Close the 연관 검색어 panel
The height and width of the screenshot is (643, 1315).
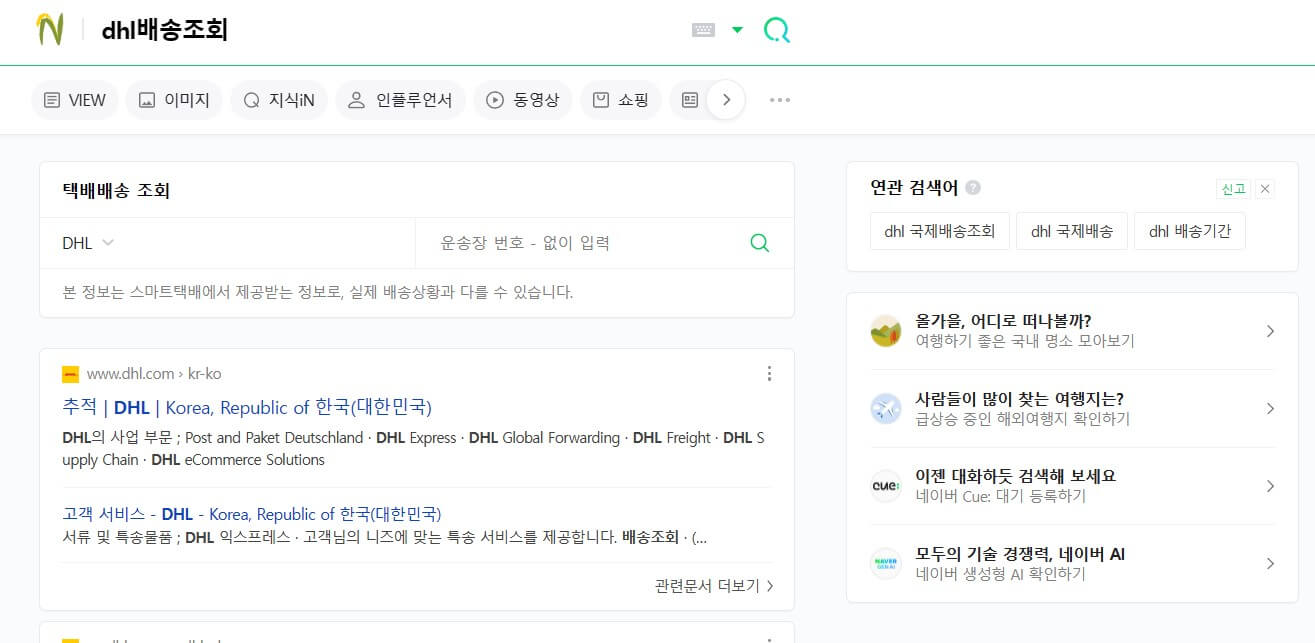(x=1265, y=189)
